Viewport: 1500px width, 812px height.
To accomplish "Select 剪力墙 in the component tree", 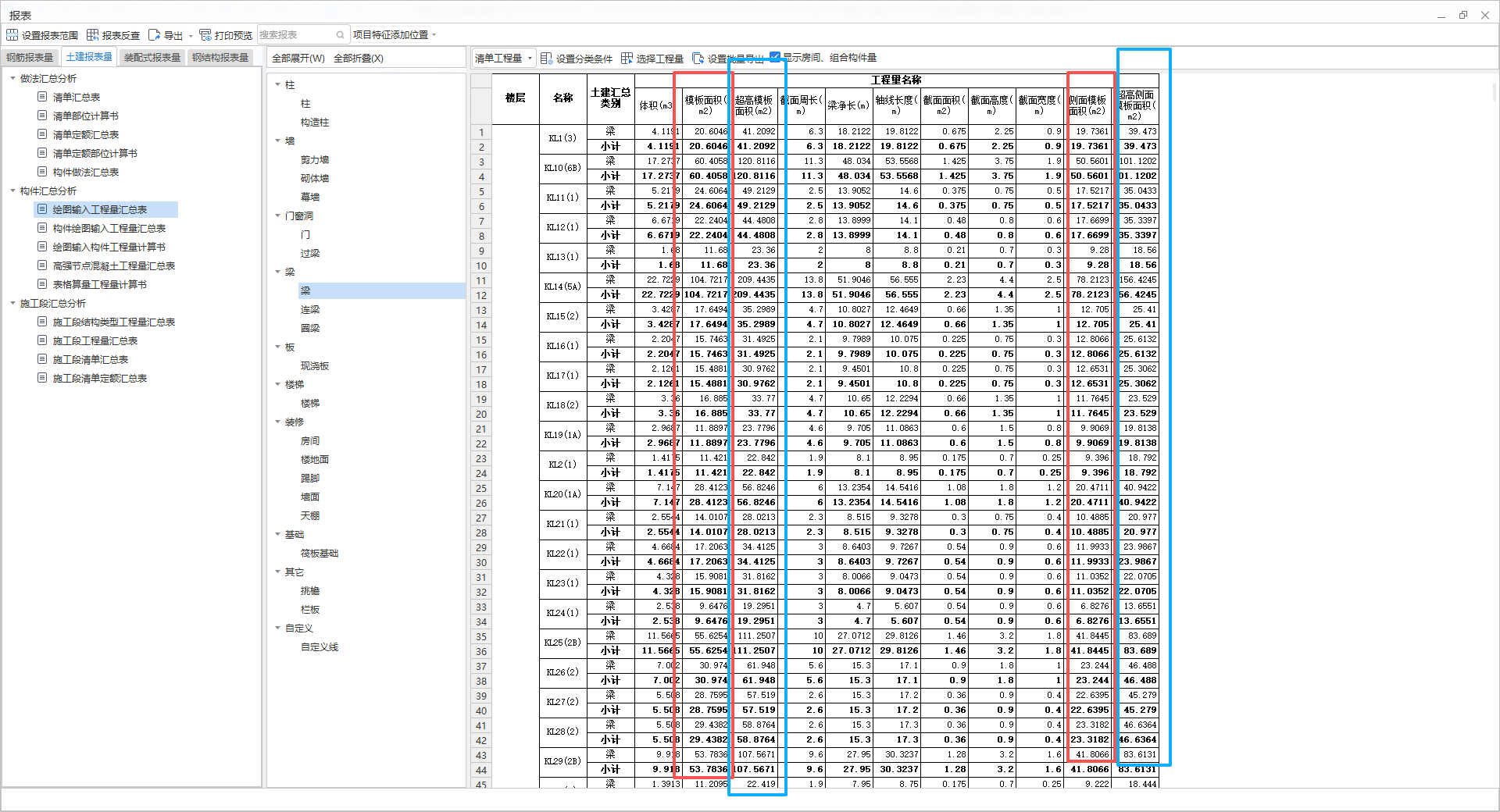I will tap(315, 159).
